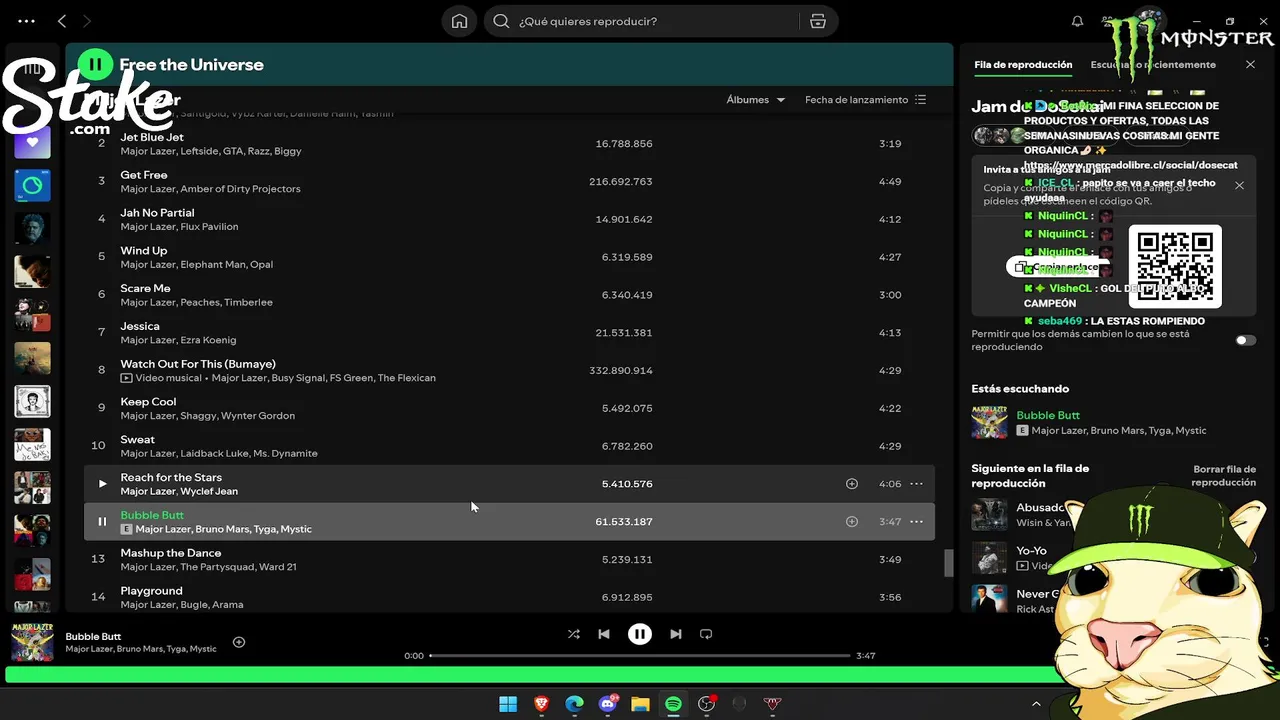Toggle letting others change what is playing

tap(1245, 340)
